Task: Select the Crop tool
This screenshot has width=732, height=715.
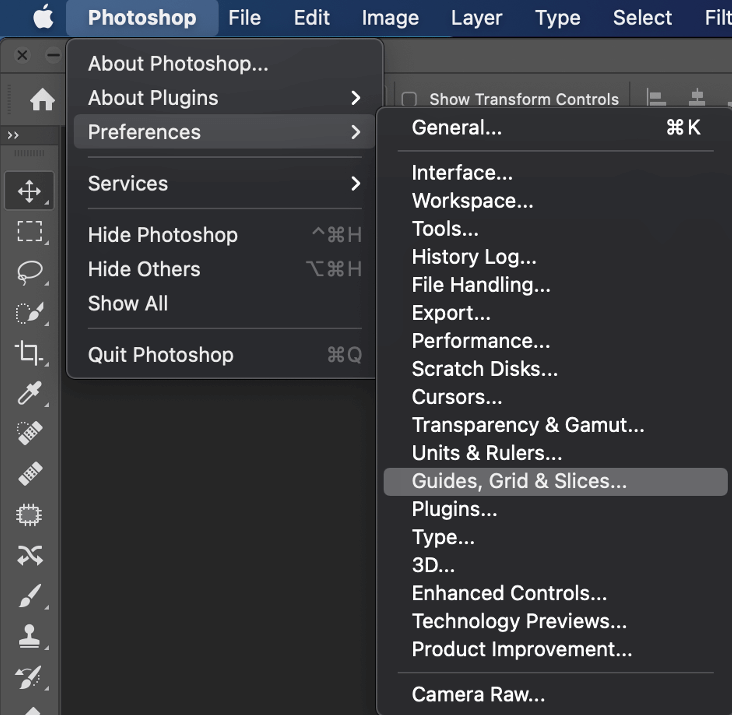Action: coord(29,353)
